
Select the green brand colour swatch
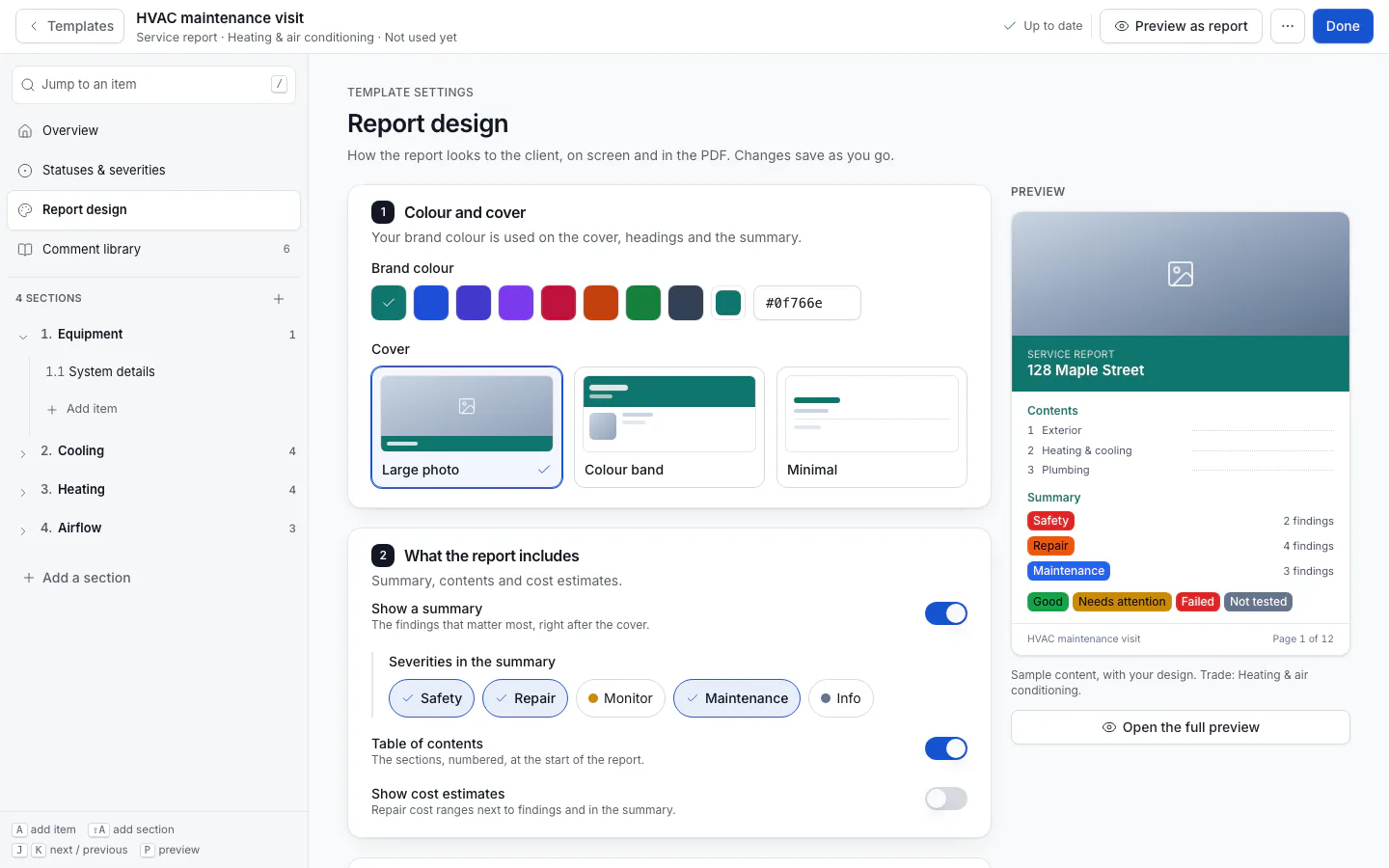tap(643, 303)
